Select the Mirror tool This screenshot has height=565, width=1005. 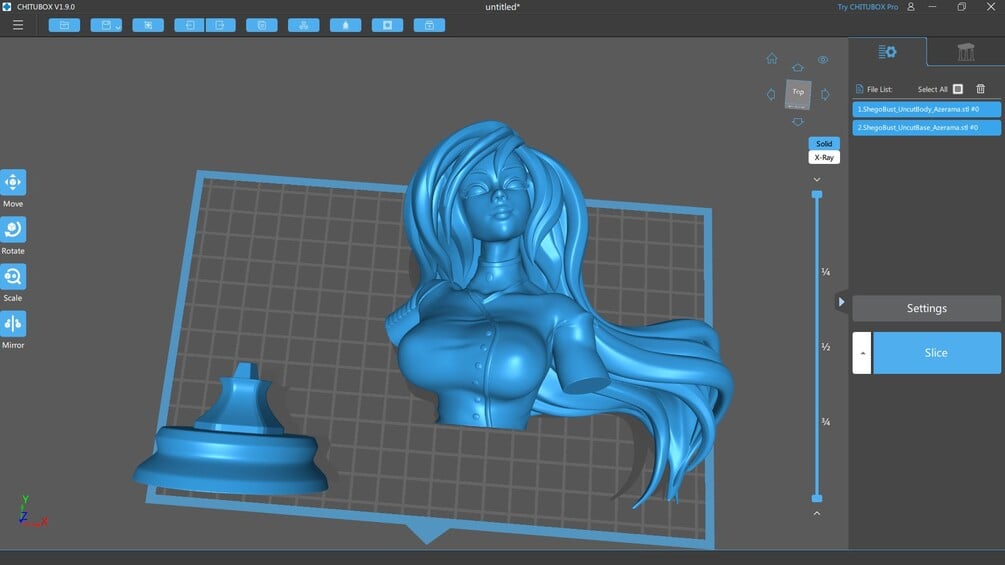[x=13, y=323]
